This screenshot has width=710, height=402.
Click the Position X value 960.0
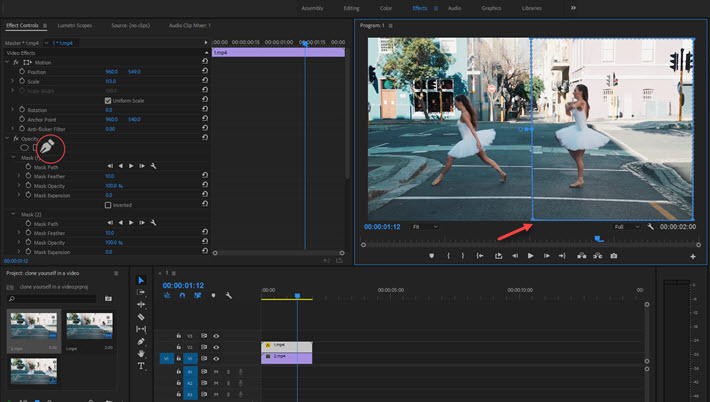point(111,72)
